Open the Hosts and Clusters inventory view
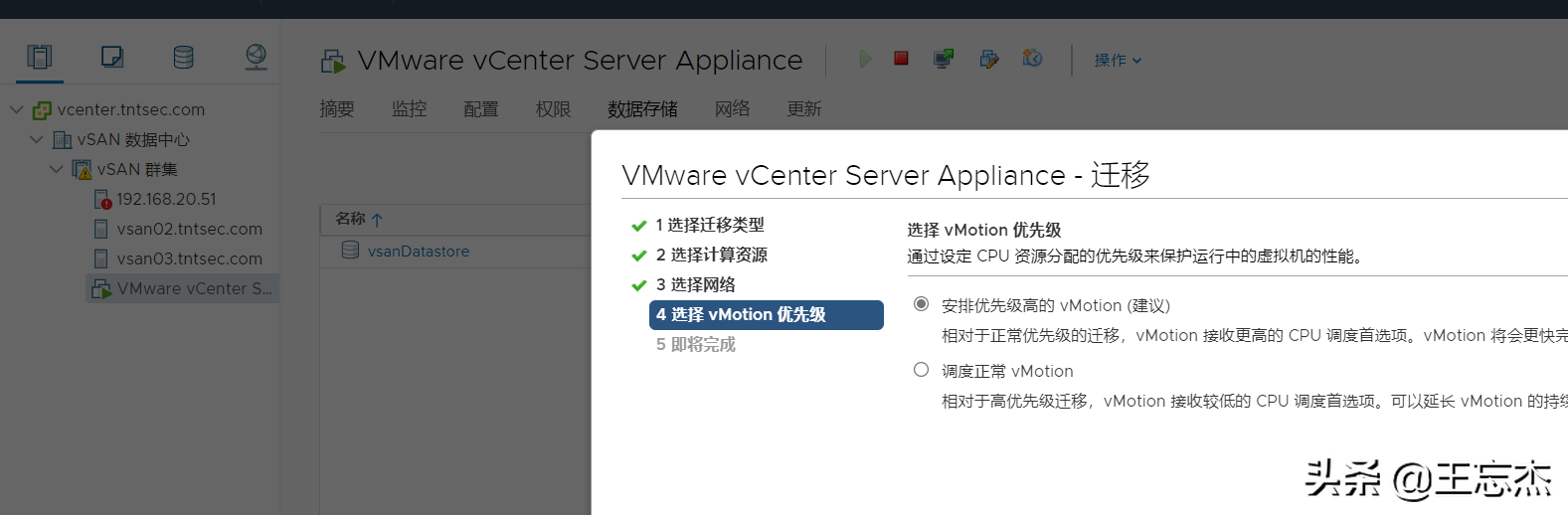The image size is (1568, 515). coord(40,57)
